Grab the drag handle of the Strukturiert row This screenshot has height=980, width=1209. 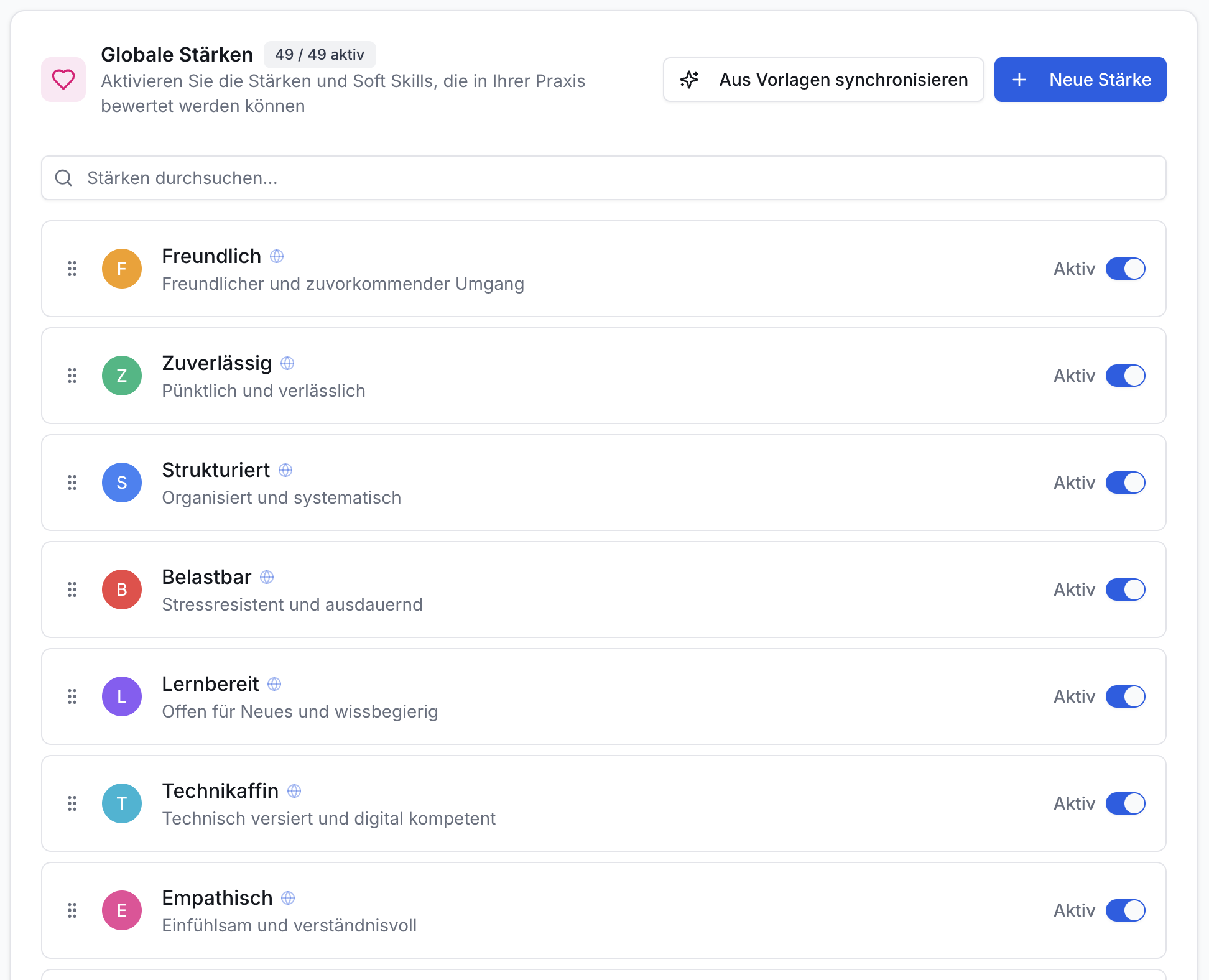[72, 483]
